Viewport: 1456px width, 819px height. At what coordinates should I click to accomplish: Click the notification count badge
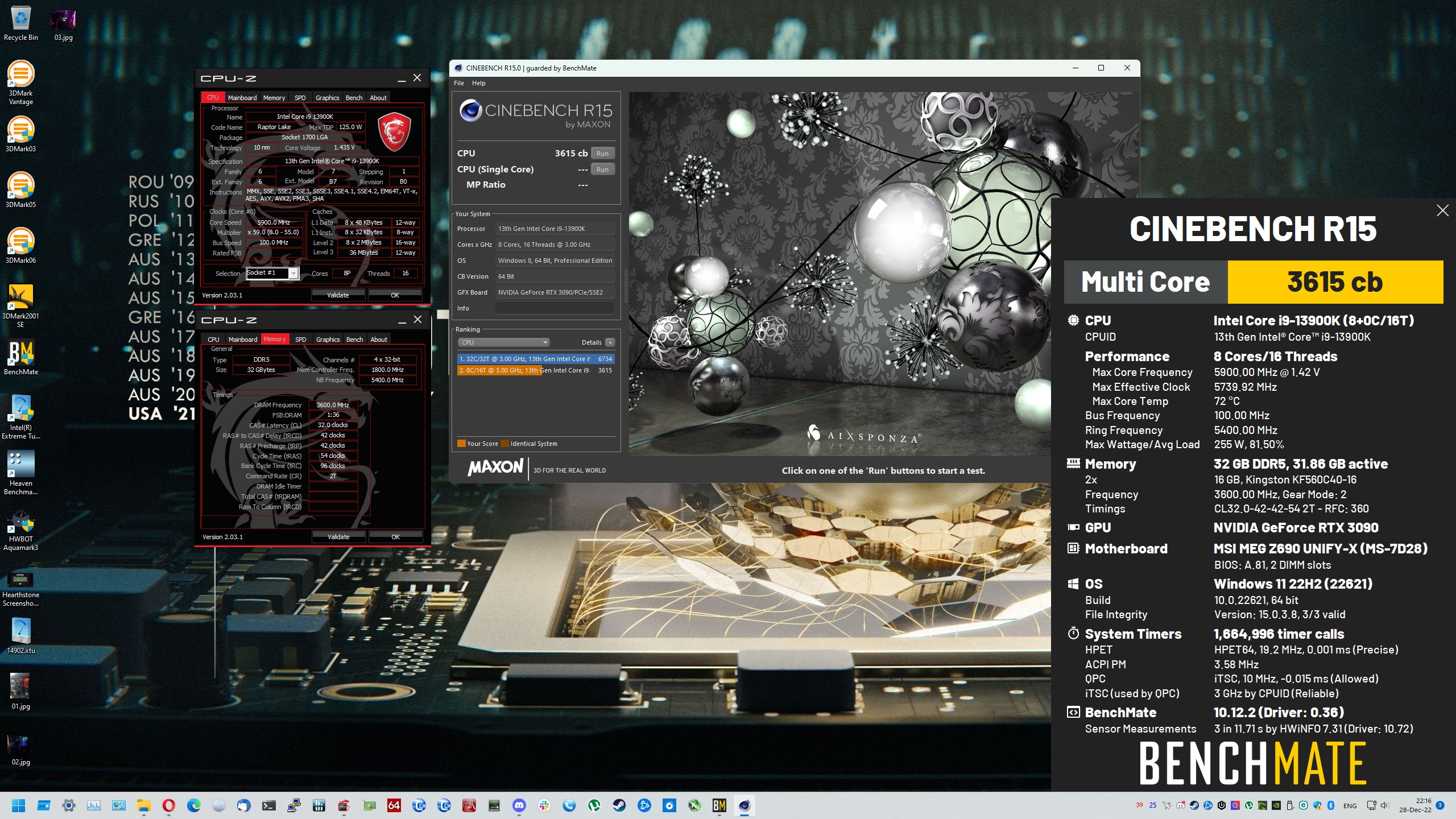click(1440, 805)
